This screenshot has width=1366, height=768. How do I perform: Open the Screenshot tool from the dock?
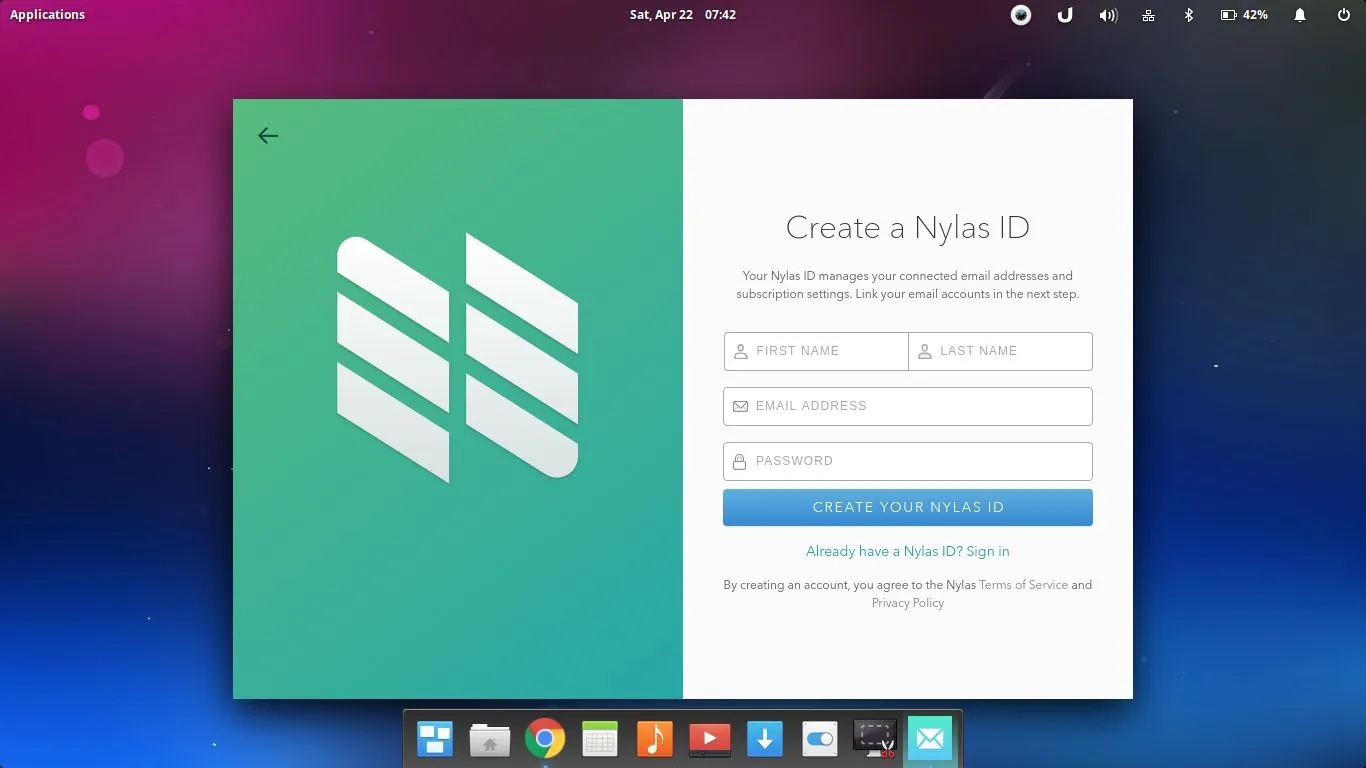click(874, 739)
